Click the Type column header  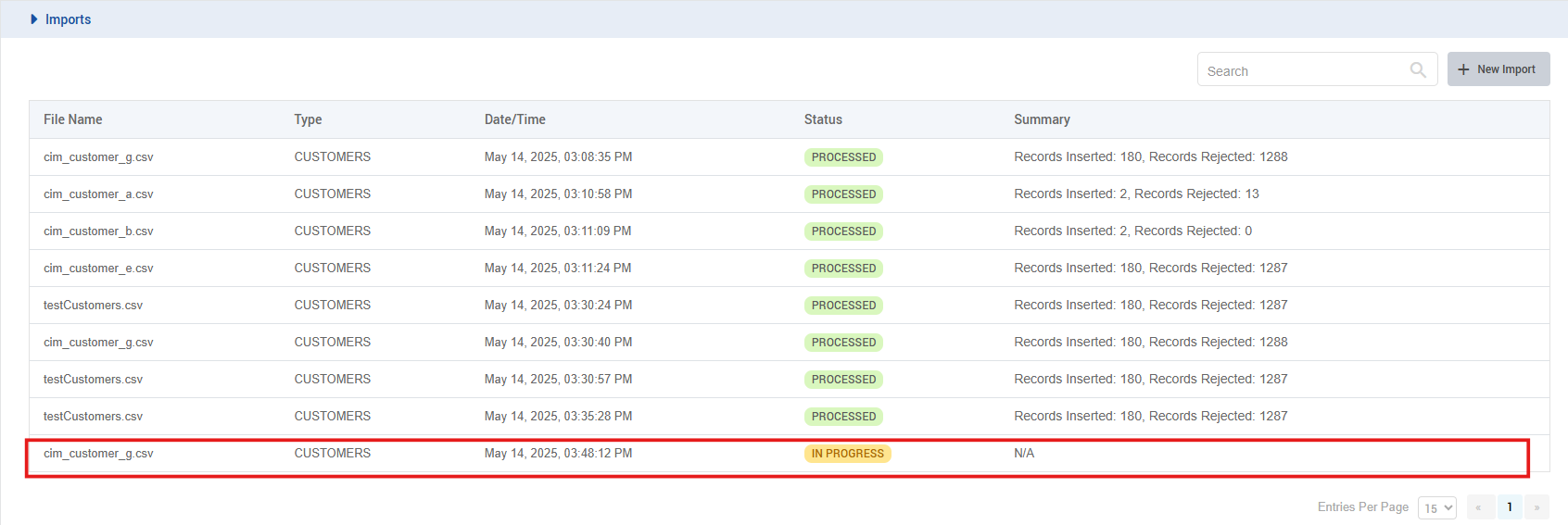tap(308, 119)
